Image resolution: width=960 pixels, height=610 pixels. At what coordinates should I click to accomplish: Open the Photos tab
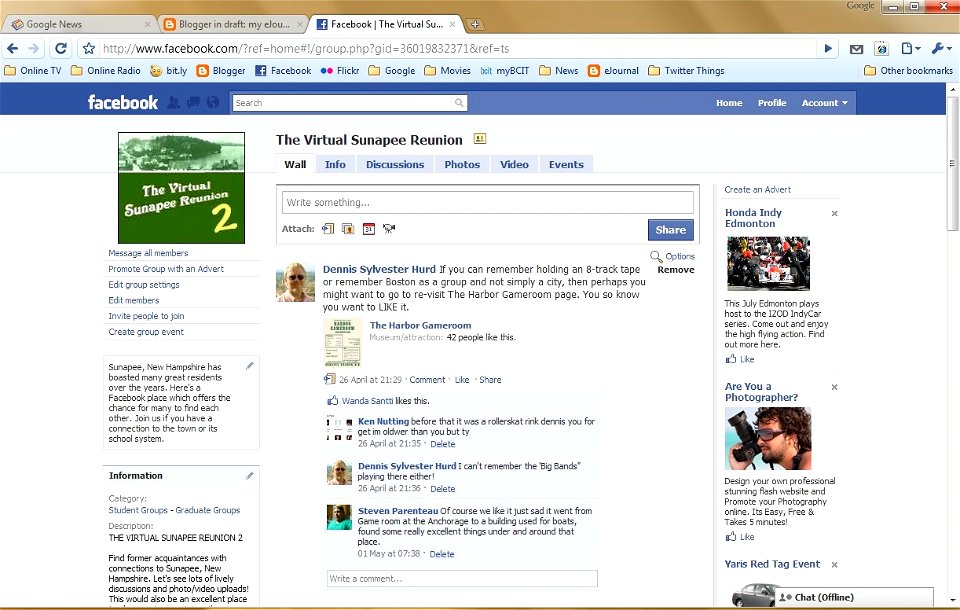(462, 164)
